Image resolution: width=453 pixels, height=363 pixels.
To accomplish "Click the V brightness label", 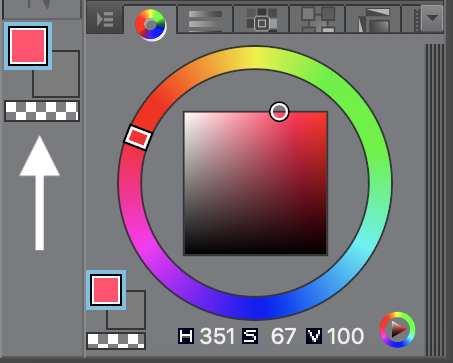I will pyautogui.click(x=314, y=336).
